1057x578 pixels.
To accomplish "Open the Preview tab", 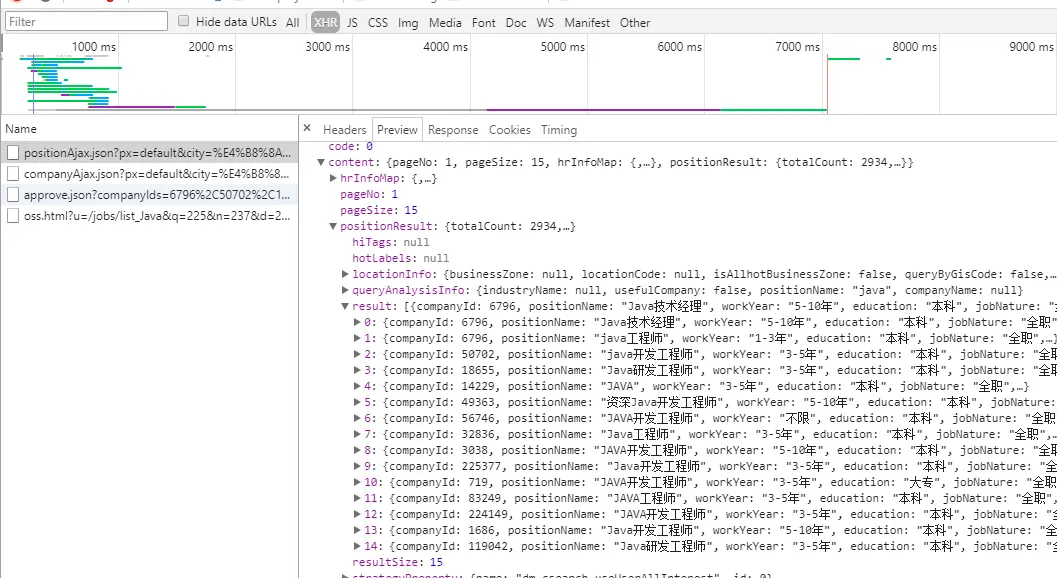I will pyautogui.click(x=397, y=129).
